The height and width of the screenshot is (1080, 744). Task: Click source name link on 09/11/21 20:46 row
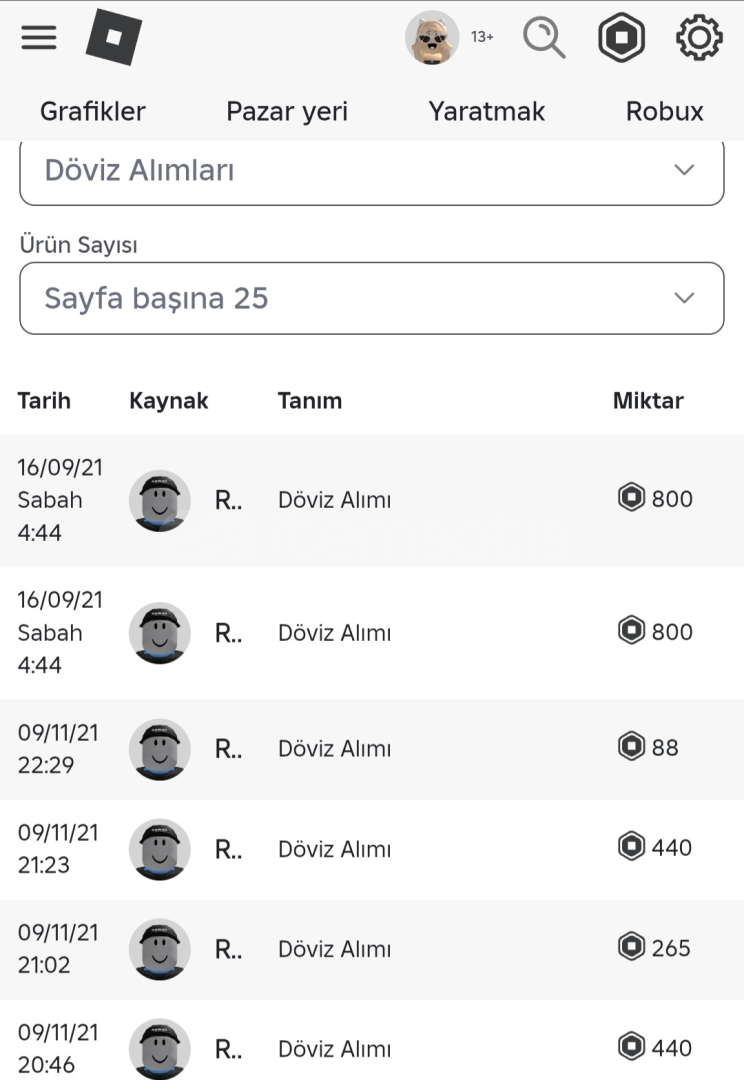click(x=229, y=1049)
